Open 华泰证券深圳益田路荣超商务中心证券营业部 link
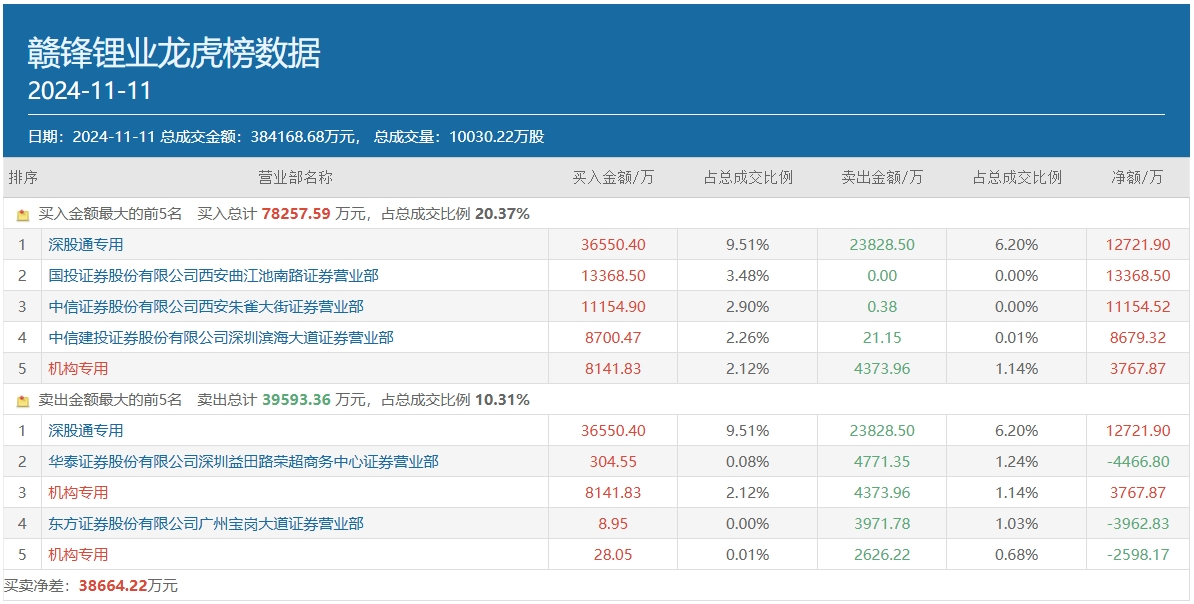Viewport: 1194px width, 604px height. (x=243, y=462)
